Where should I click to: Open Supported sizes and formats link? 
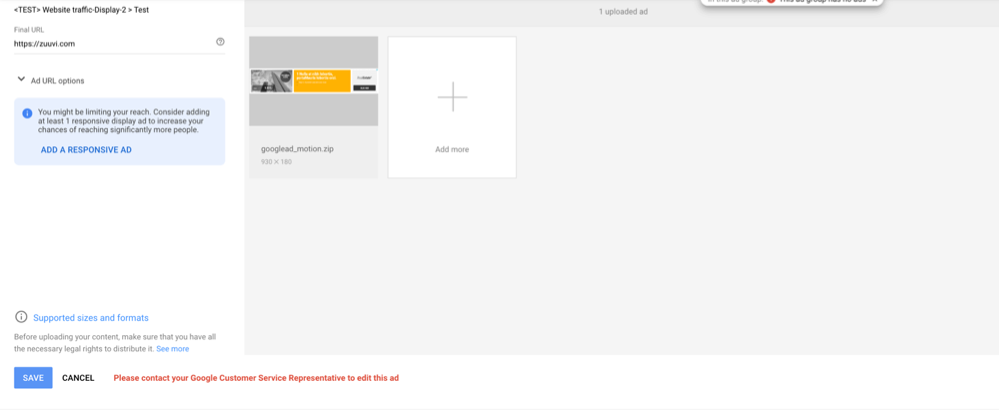[90, 318]
